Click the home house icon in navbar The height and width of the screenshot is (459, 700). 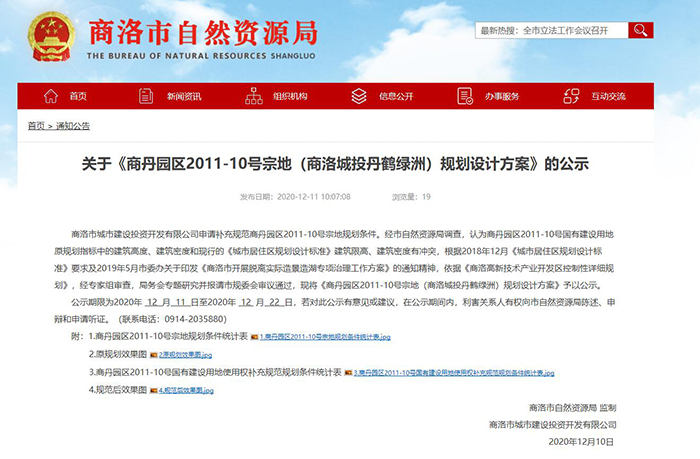click(x=51, y=96)
